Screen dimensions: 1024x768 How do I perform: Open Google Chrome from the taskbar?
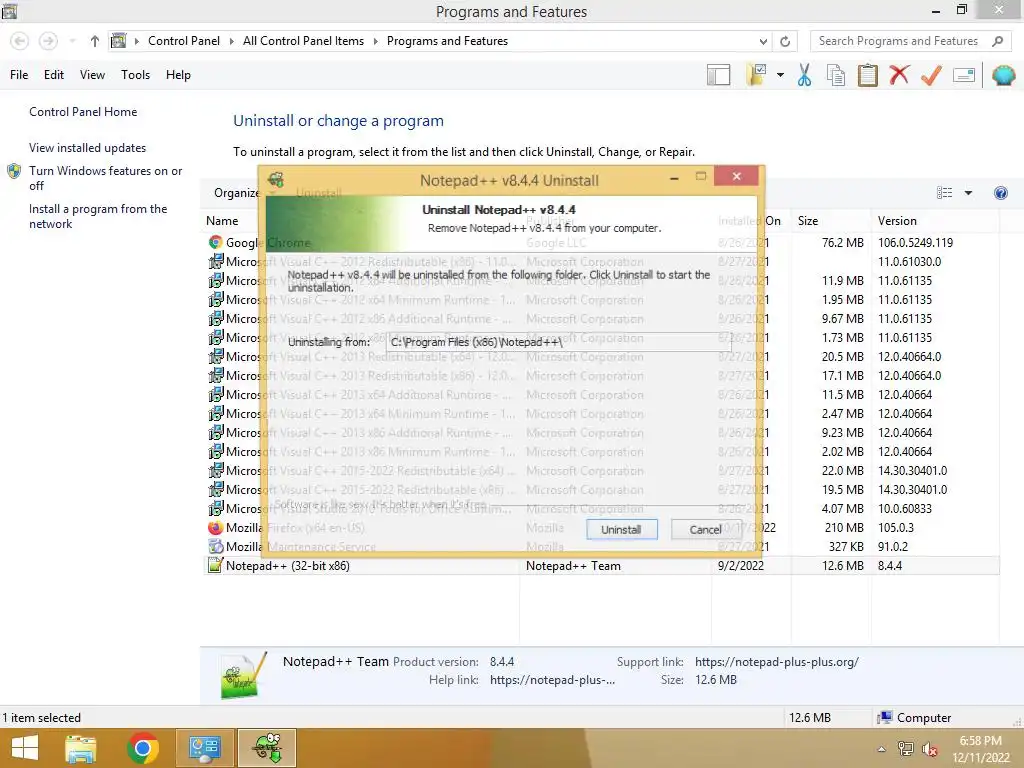click(143, 748)
